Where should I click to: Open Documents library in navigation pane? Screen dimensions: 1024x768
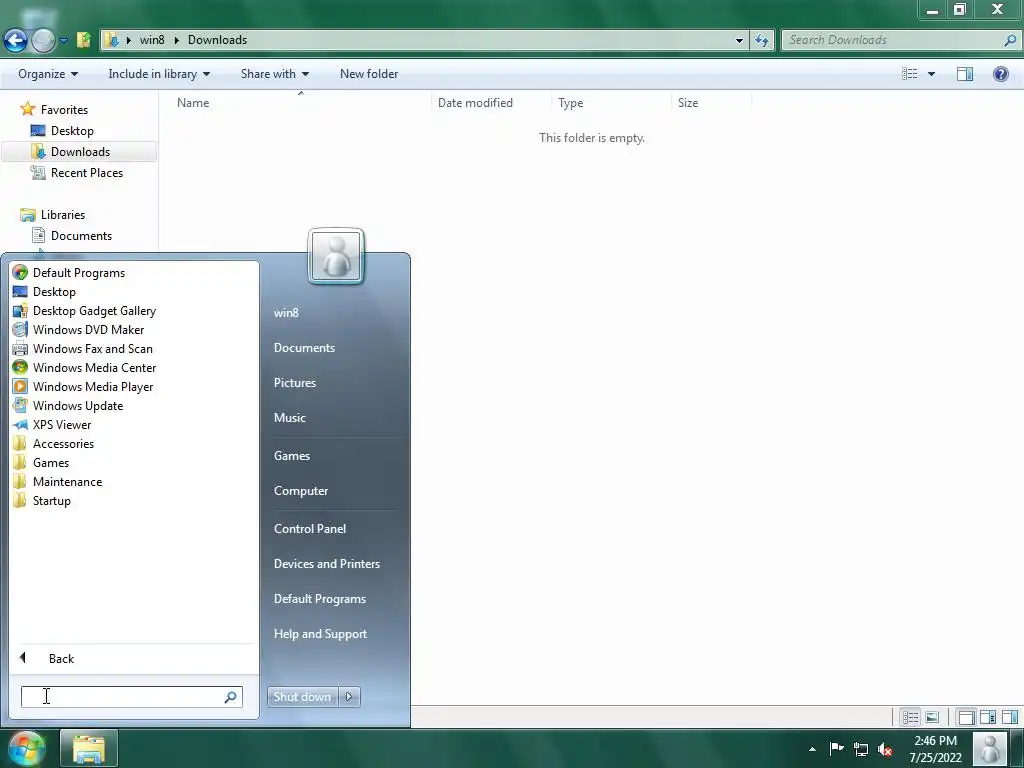point(81,236)
